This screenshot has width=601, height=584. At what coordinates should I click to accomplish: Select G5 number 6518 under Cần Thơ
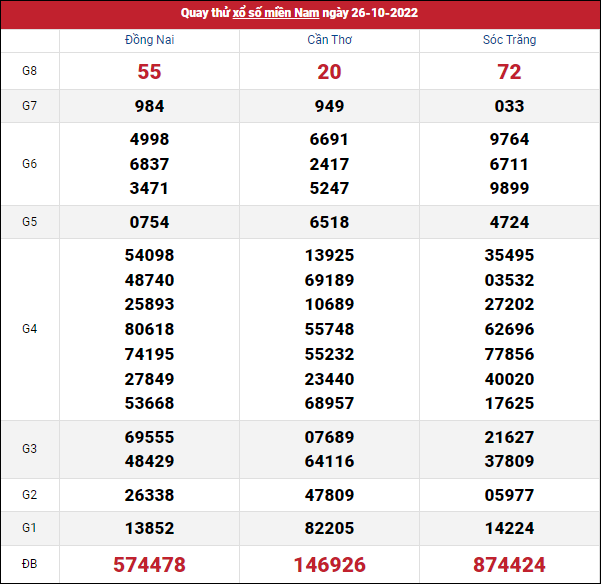(329, 222)
